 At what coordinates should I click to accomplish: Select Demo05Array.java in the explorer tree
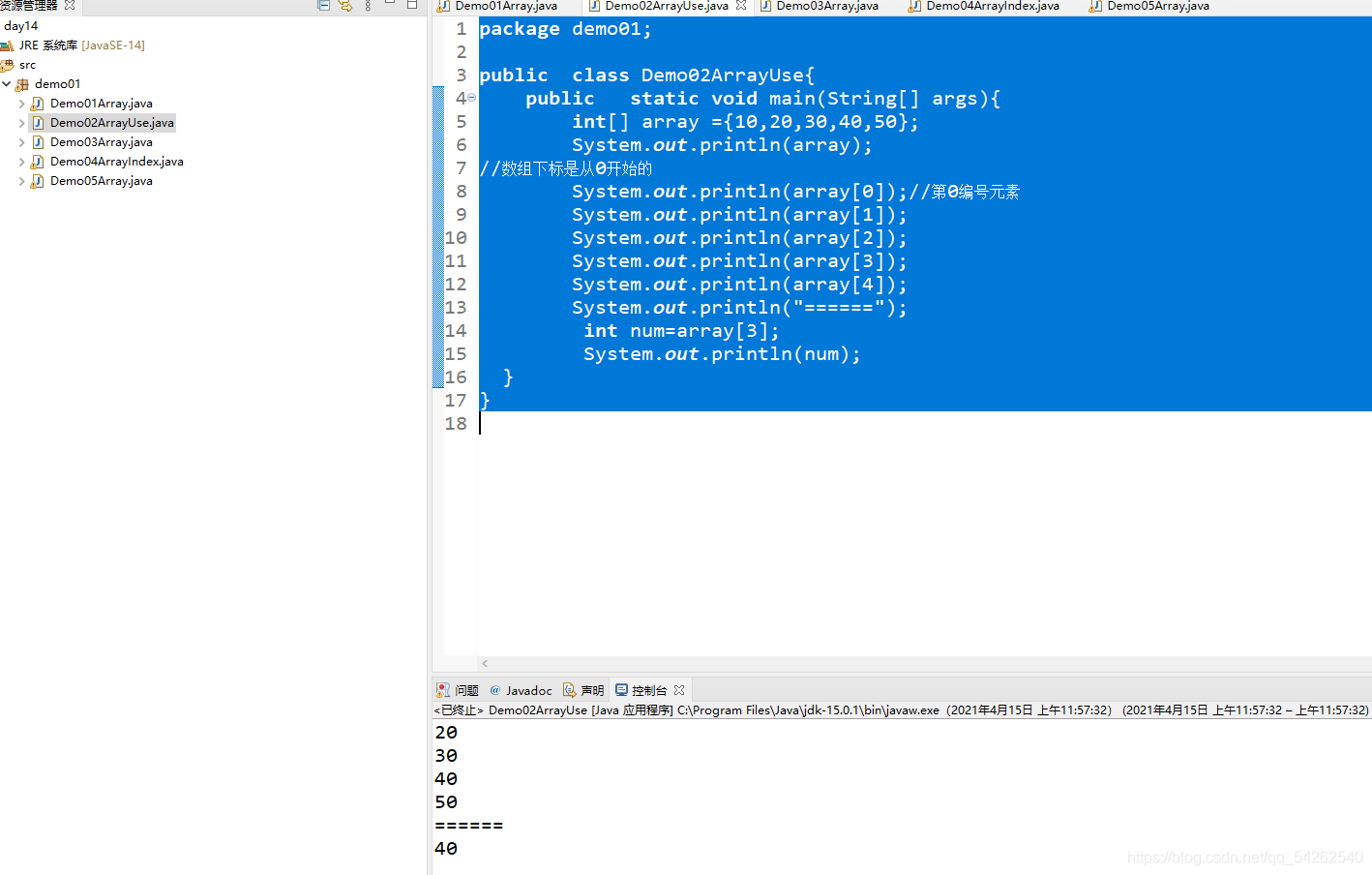(102, 181)
